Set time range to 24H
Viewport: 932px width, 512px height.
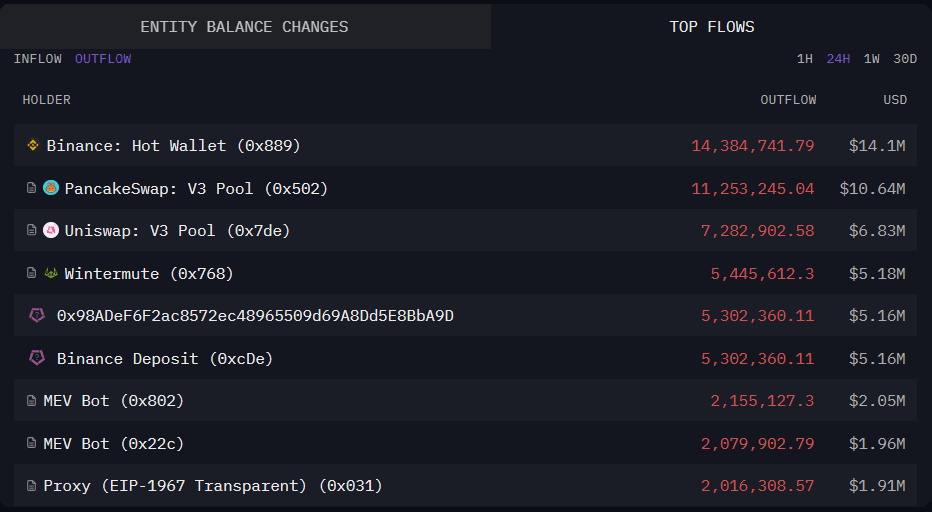tap(838, 59)
